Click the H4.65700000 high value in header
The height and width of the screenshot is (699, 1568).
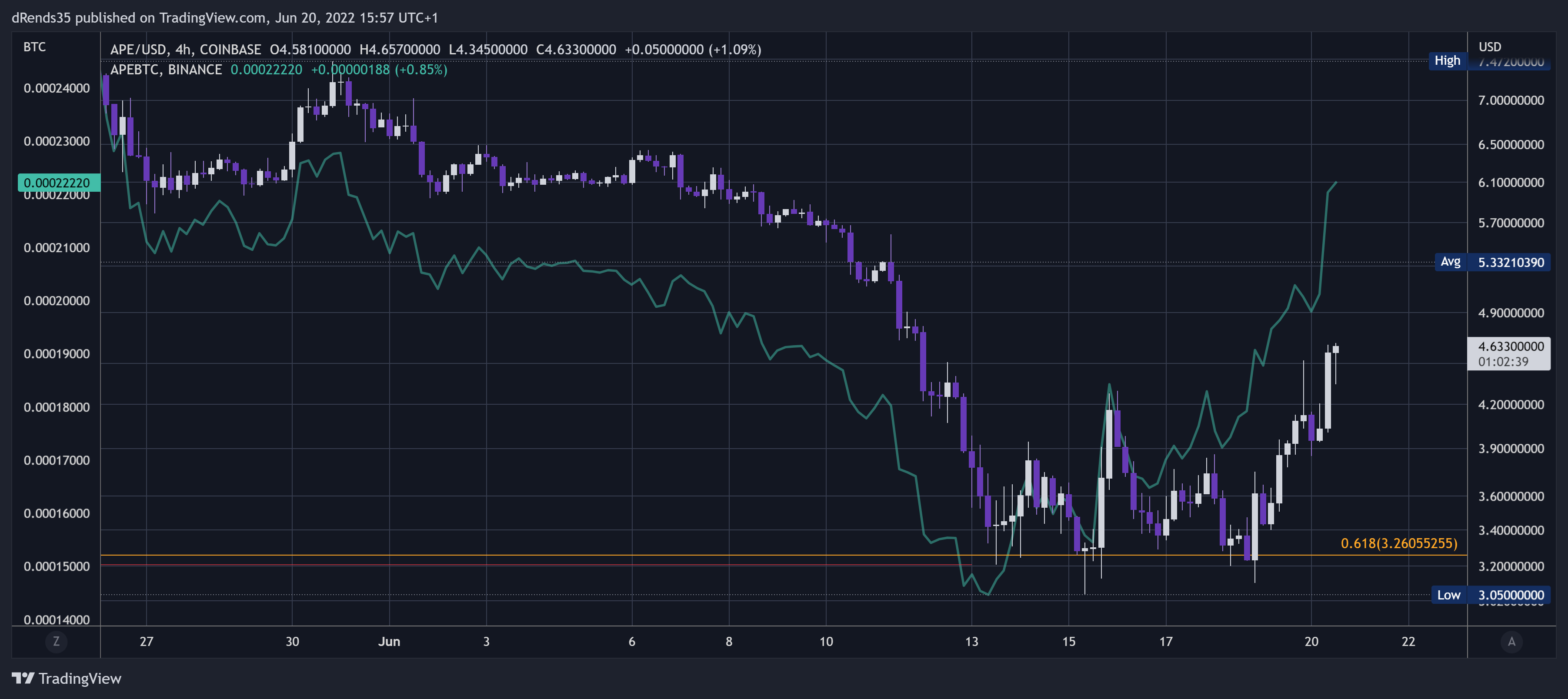click(399, 49)
